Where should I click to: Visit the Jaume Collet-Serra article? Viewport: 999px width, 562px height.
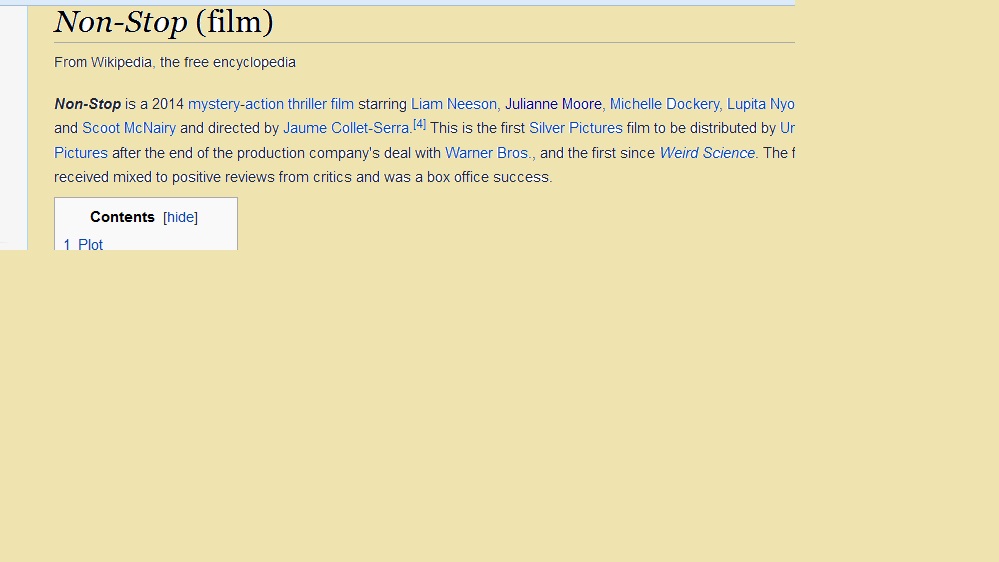coord(346,128)
